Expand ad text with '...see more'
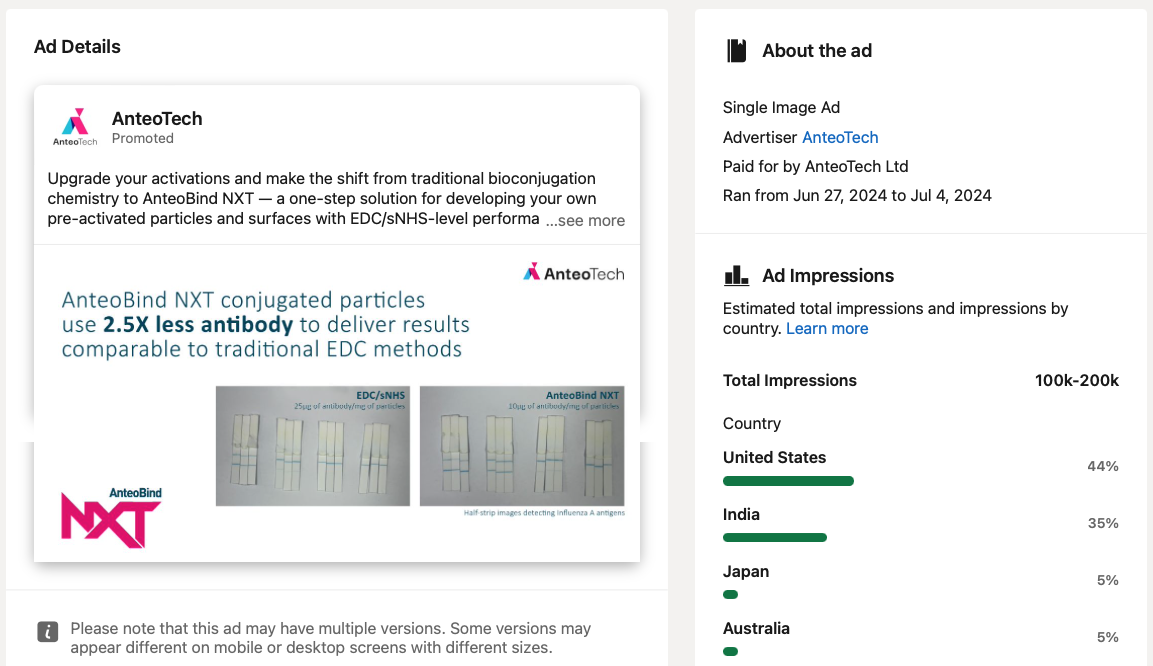1153x666 pixels. pyautogui.click(x=585, y=221)
